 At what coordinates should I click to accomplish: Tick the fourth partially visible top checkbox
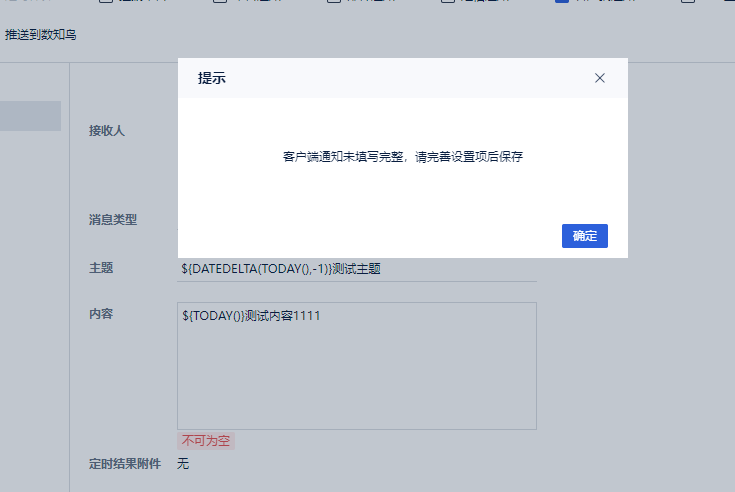tap(448, 1)
